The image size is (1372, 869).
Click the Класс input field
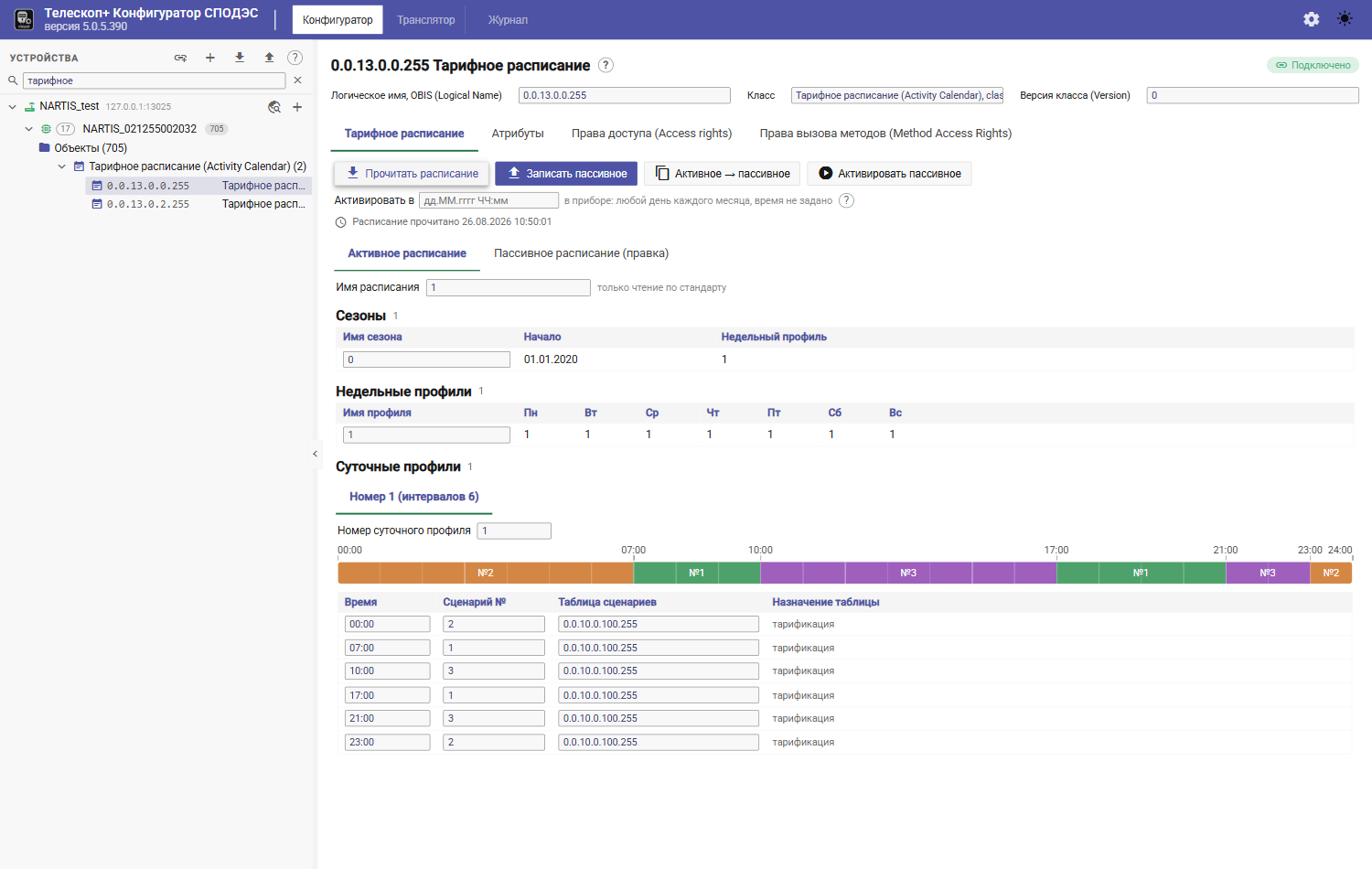[897, 95]
